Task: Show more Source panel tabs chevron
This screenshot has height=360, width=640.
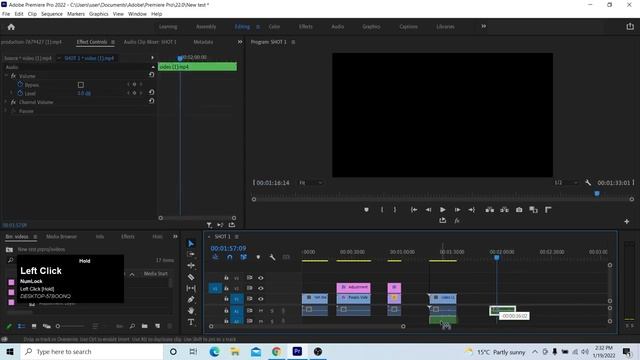Action: tap(240, 42)
